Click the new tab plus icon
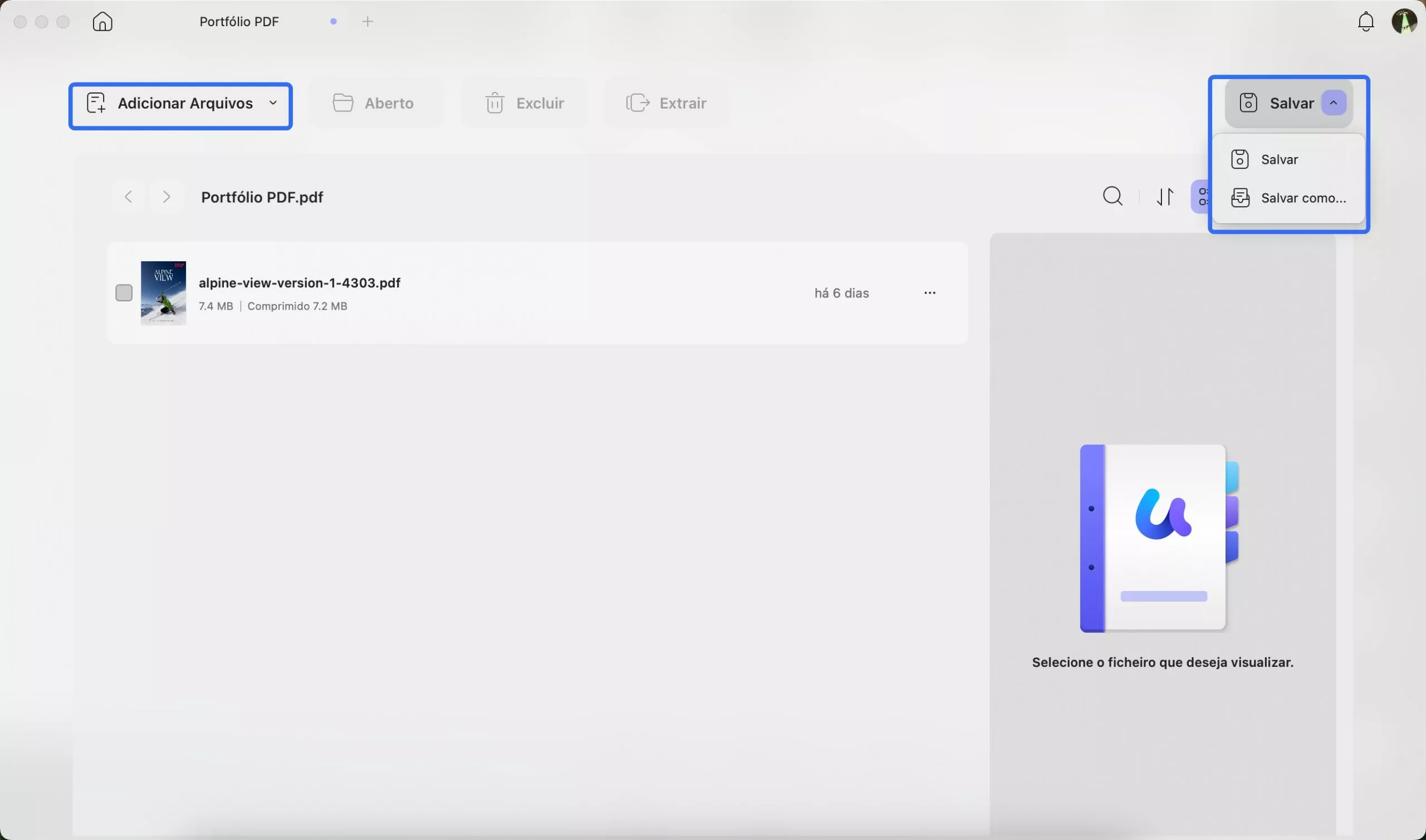The image size is (1426, 840). 368,22
